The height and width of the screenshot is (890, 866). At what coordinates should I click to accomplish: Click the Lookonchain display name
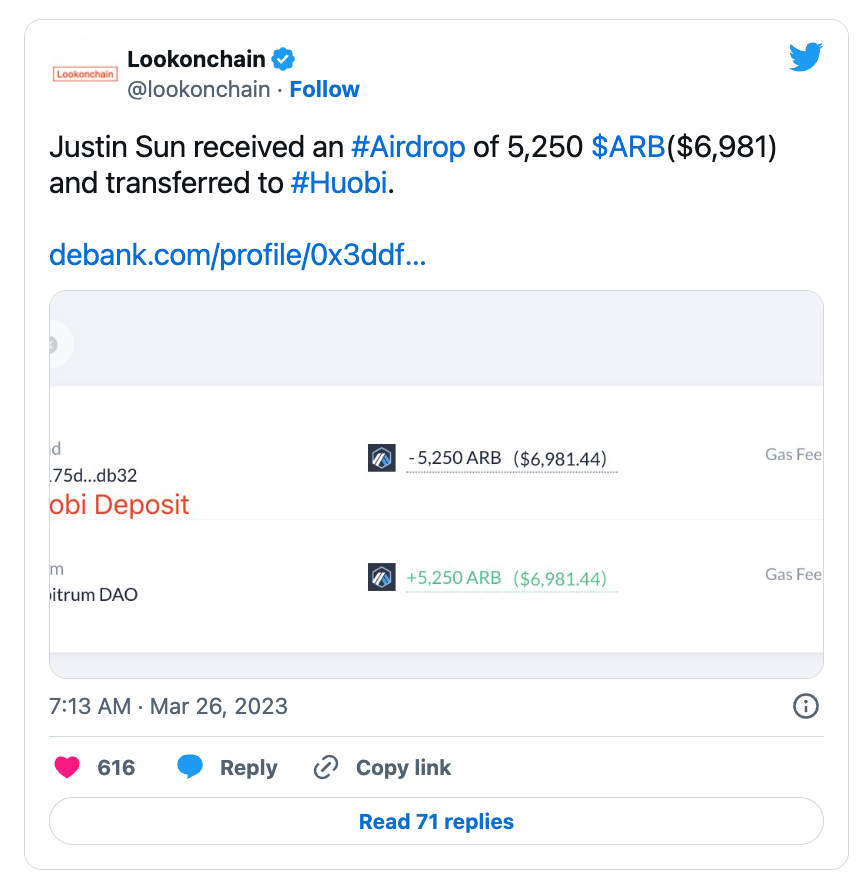click(196, 60)
